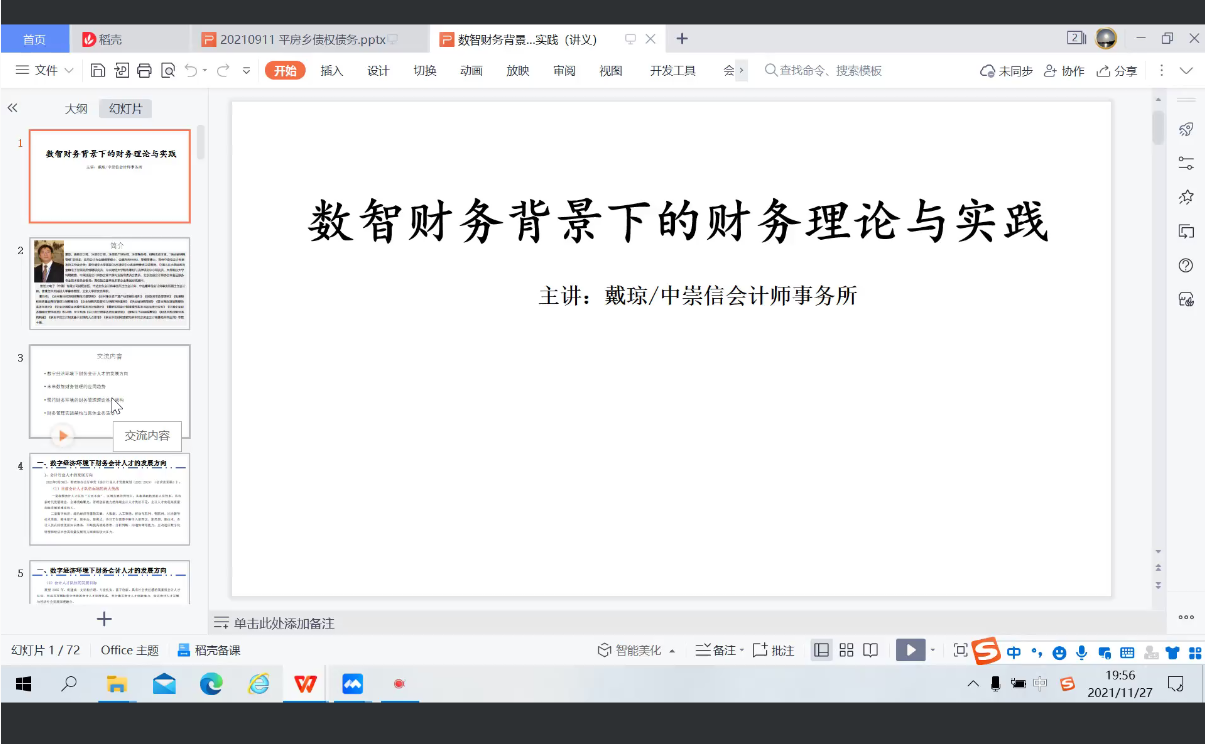1205x744 pixels.
Task: Select slide 2 thumbnail 简介
Action: click(x=109, y=284)
